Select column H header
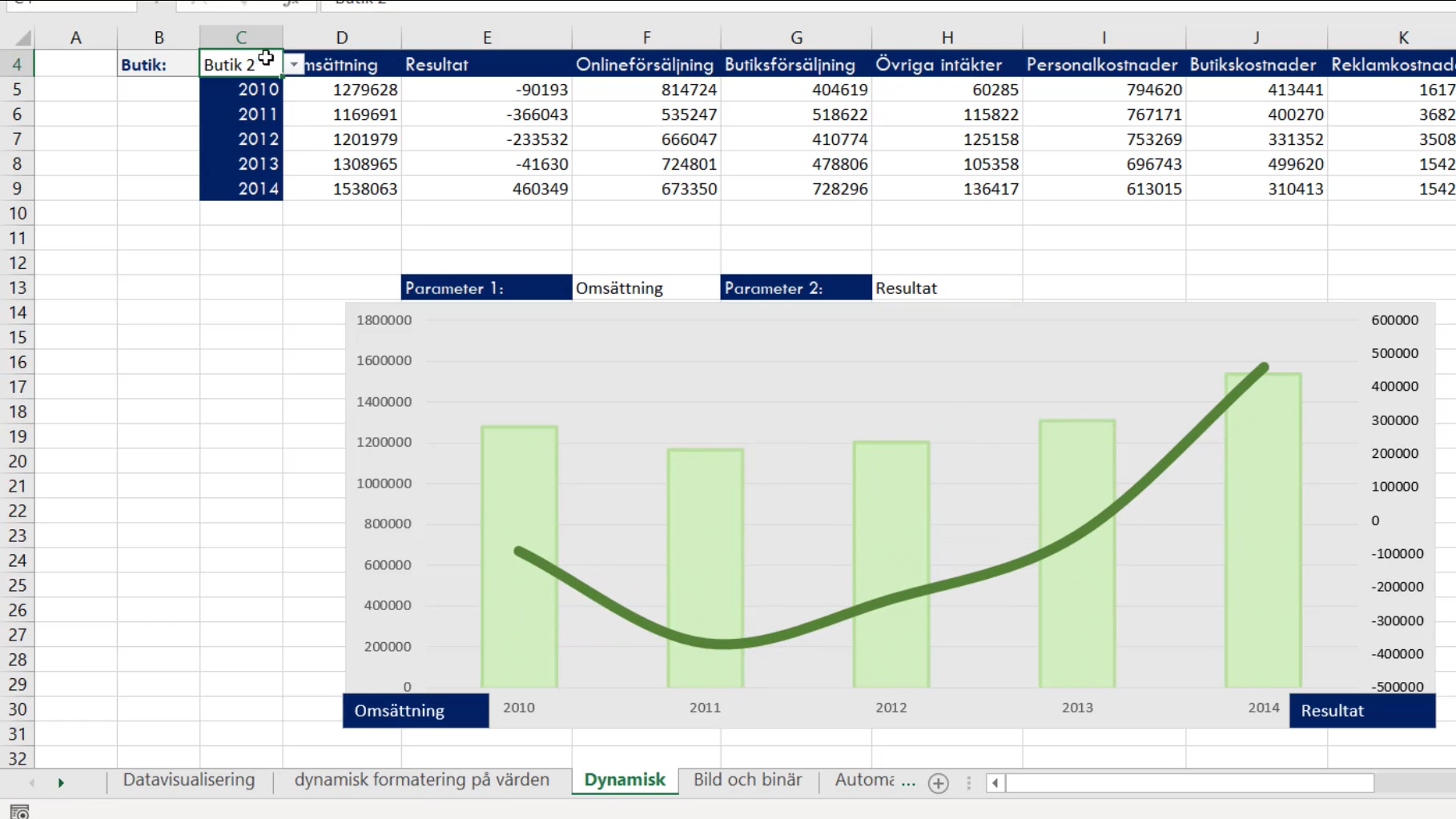 (x=947, y=38)
